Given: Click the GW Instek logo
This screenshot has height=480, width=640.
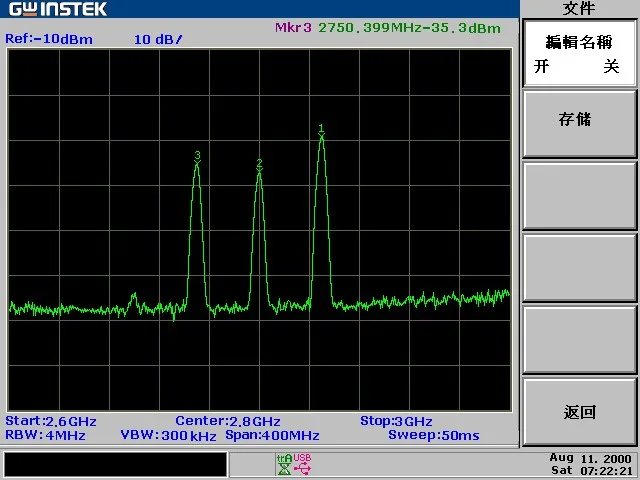Looking at the screenshot, I should click(x=58, y=9).
